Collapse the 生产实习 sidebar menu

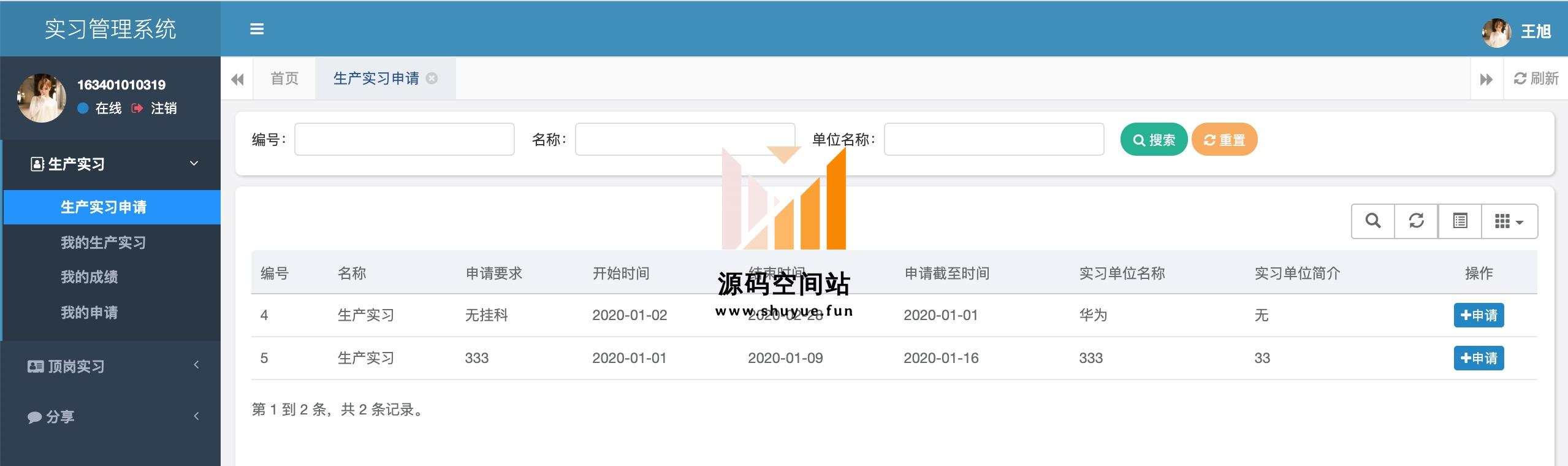(112, 164)
